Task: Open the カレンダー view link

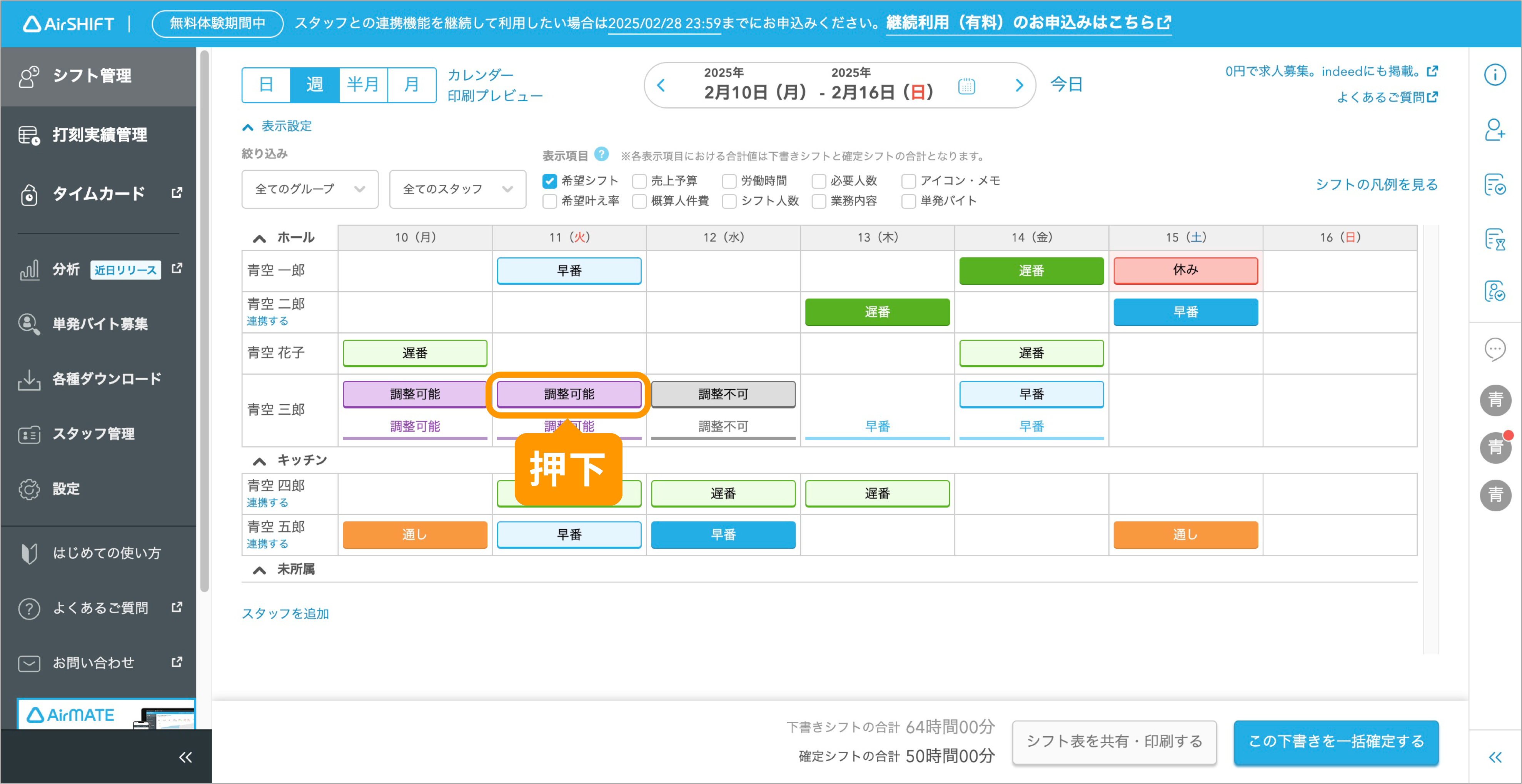Action: point(481,75)
